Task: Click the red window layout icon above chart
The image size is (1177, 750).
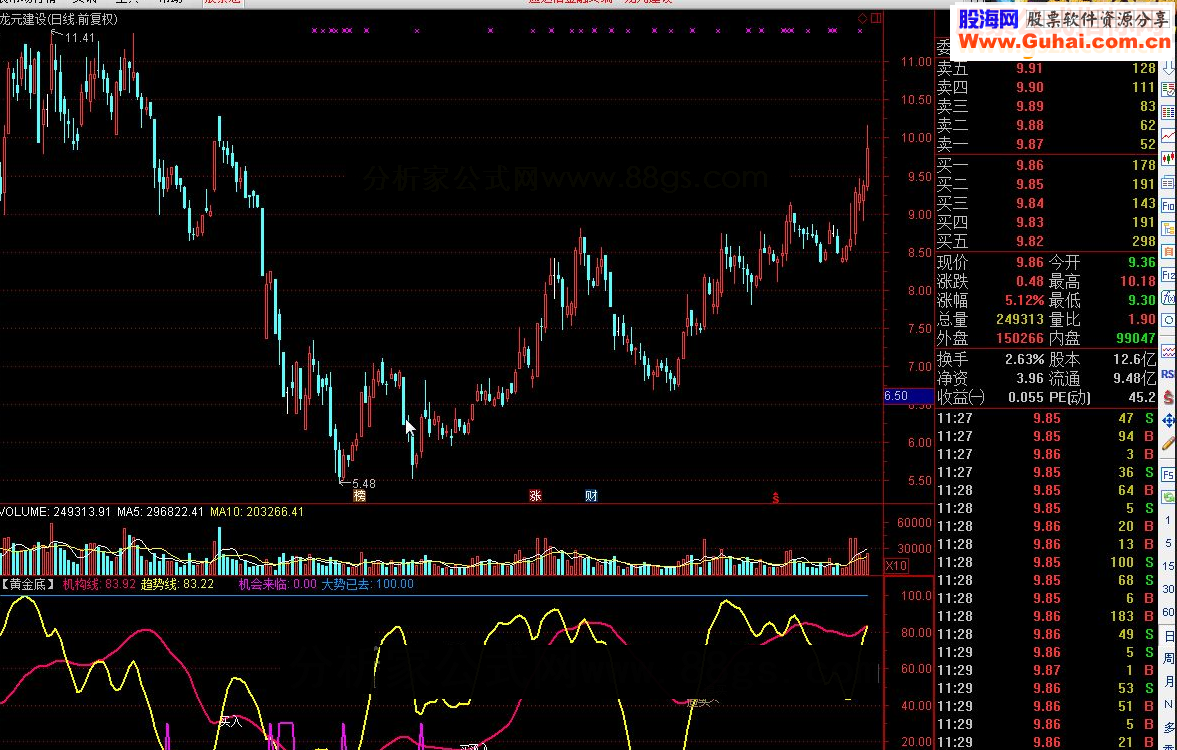Action: [876, 18]
